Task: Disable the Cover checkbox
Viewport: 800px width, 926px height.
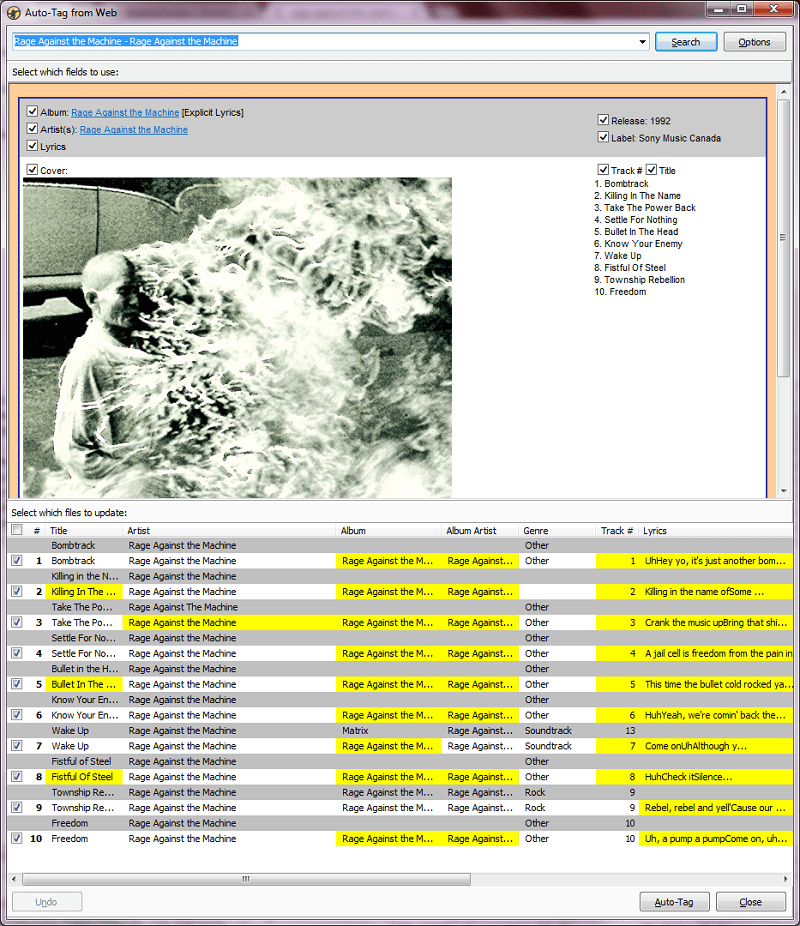Action: point(32,170)
